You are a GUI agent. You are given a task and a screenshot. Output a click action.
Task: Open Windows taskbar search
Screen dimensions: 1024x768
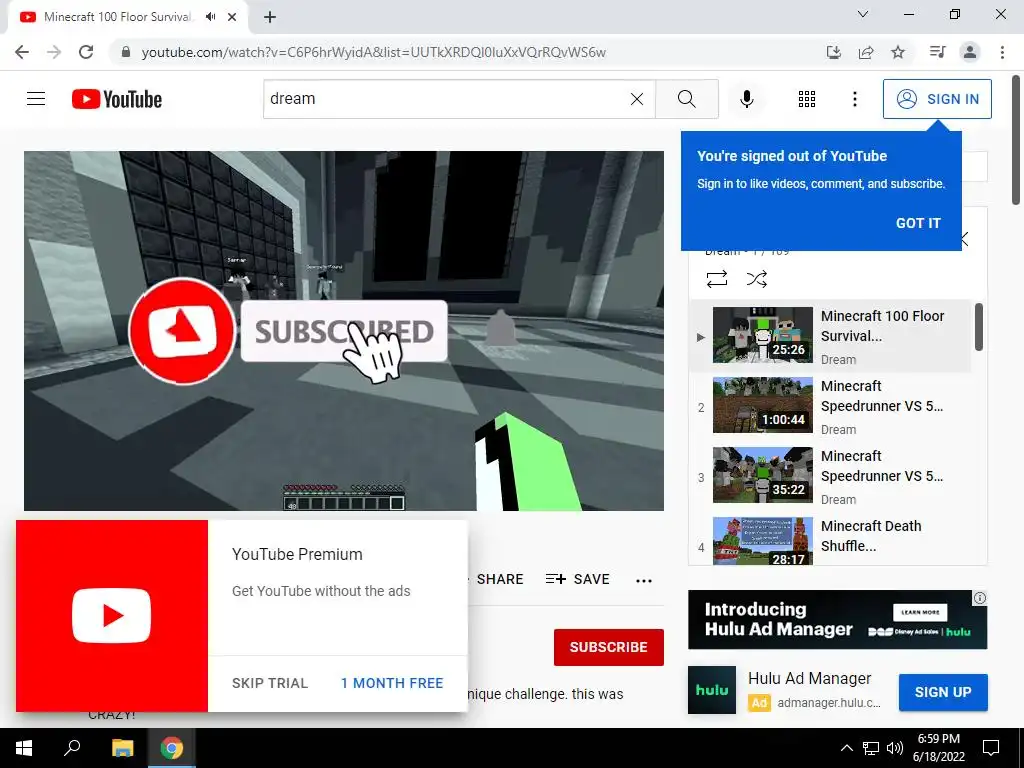click(72, 748)
